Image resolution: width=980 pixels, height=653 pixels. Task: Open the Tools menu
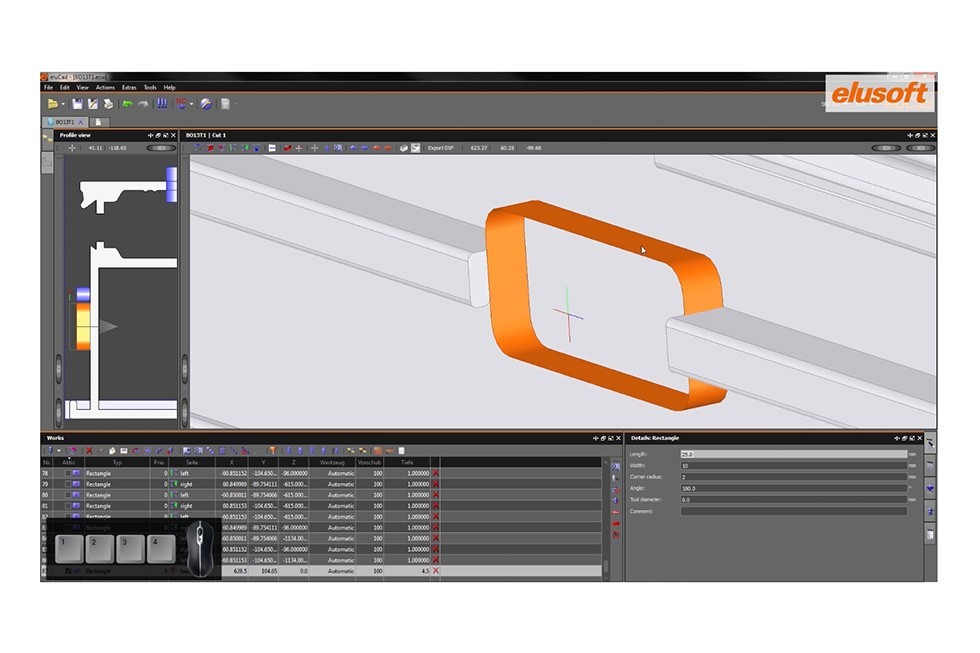150,87
